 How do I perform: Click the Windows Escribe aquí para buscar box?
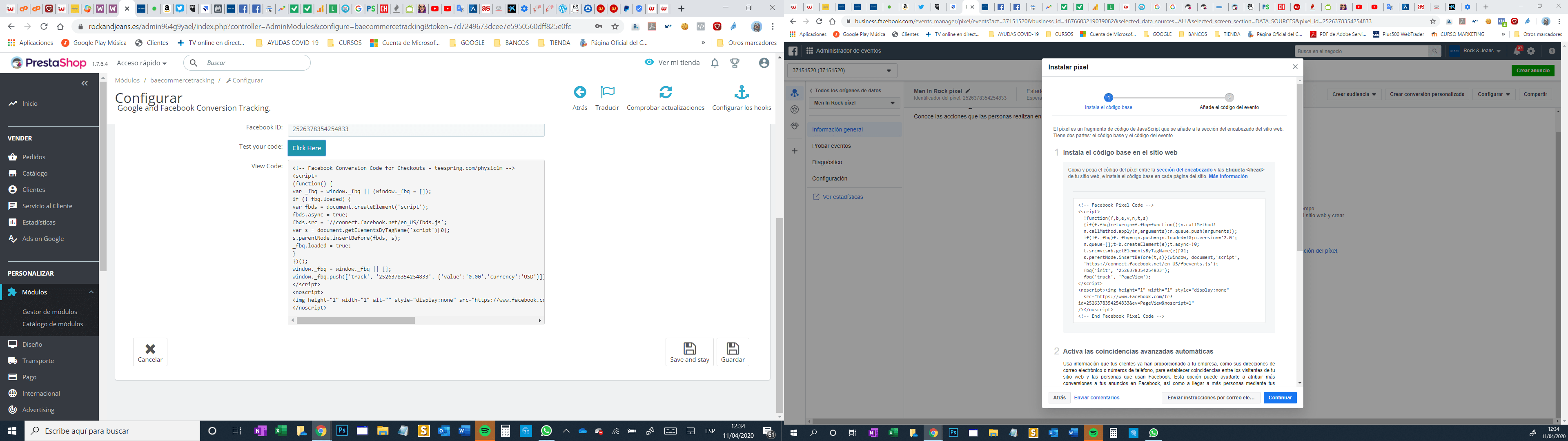(x=113, y=431)
